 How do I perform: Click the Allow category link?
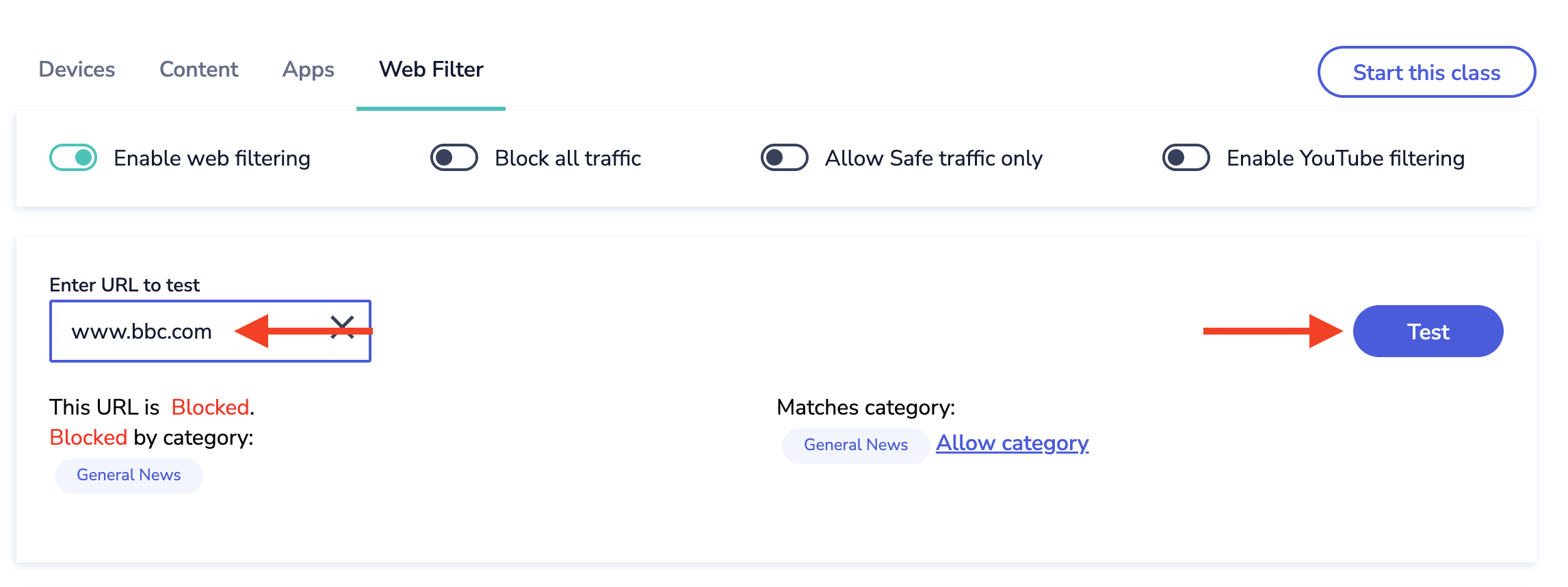coord(1012,443)
